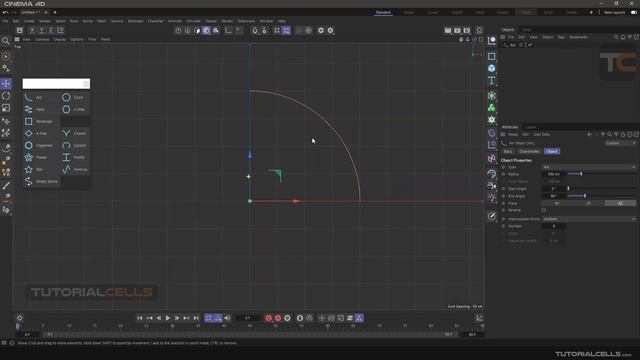Open the Light objects palette icon
Viewport: 640px width, 360px height.
click(491, 198)
